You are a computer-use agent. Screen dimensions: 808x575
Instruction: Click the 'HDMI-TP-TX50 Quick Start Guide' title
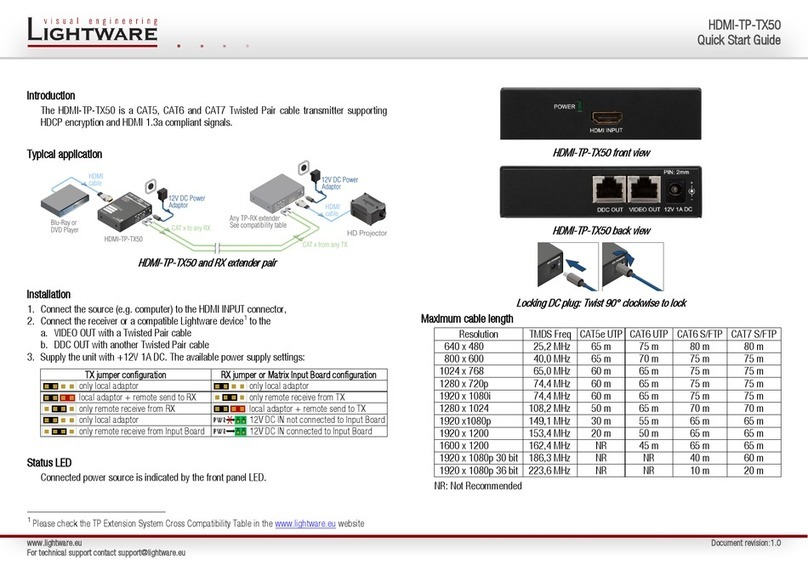[739, 32]
